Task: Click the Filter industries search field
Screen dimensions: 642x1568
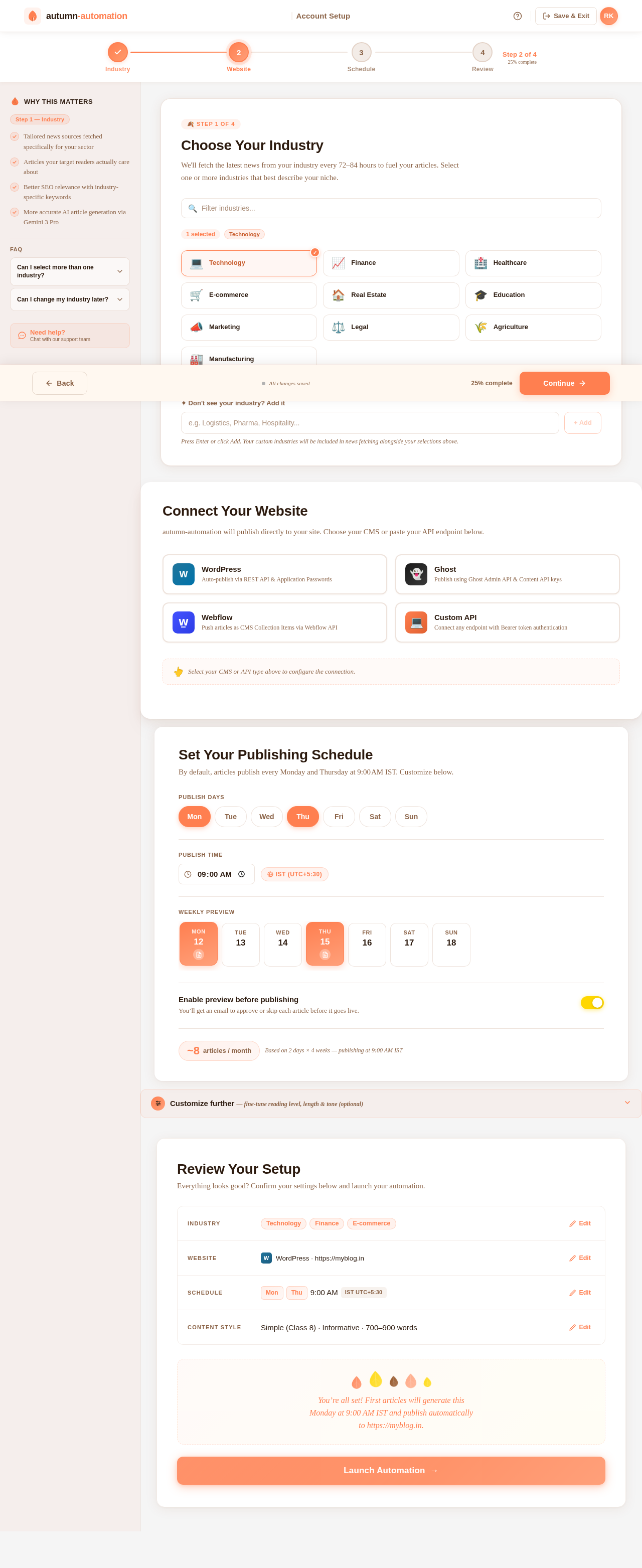Action: click(x=391, y=208)
